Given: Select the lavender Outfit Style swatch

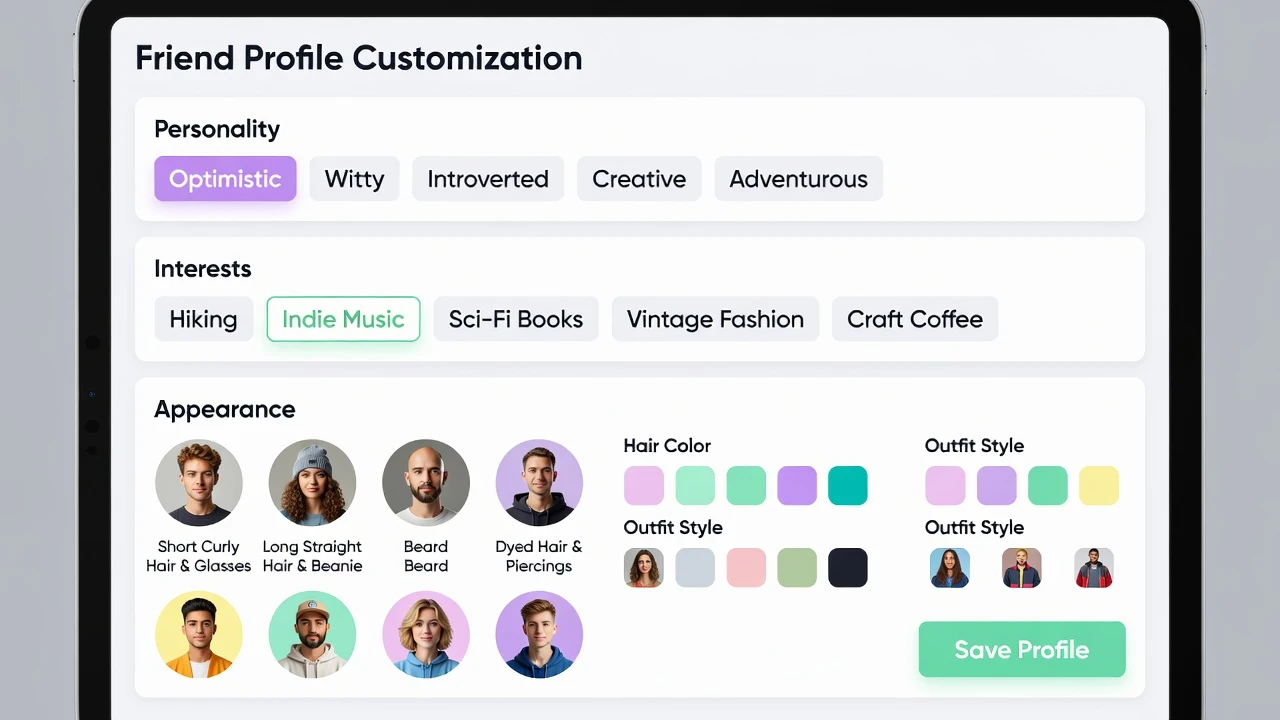Looking at the screenshot, I should 996,486.
